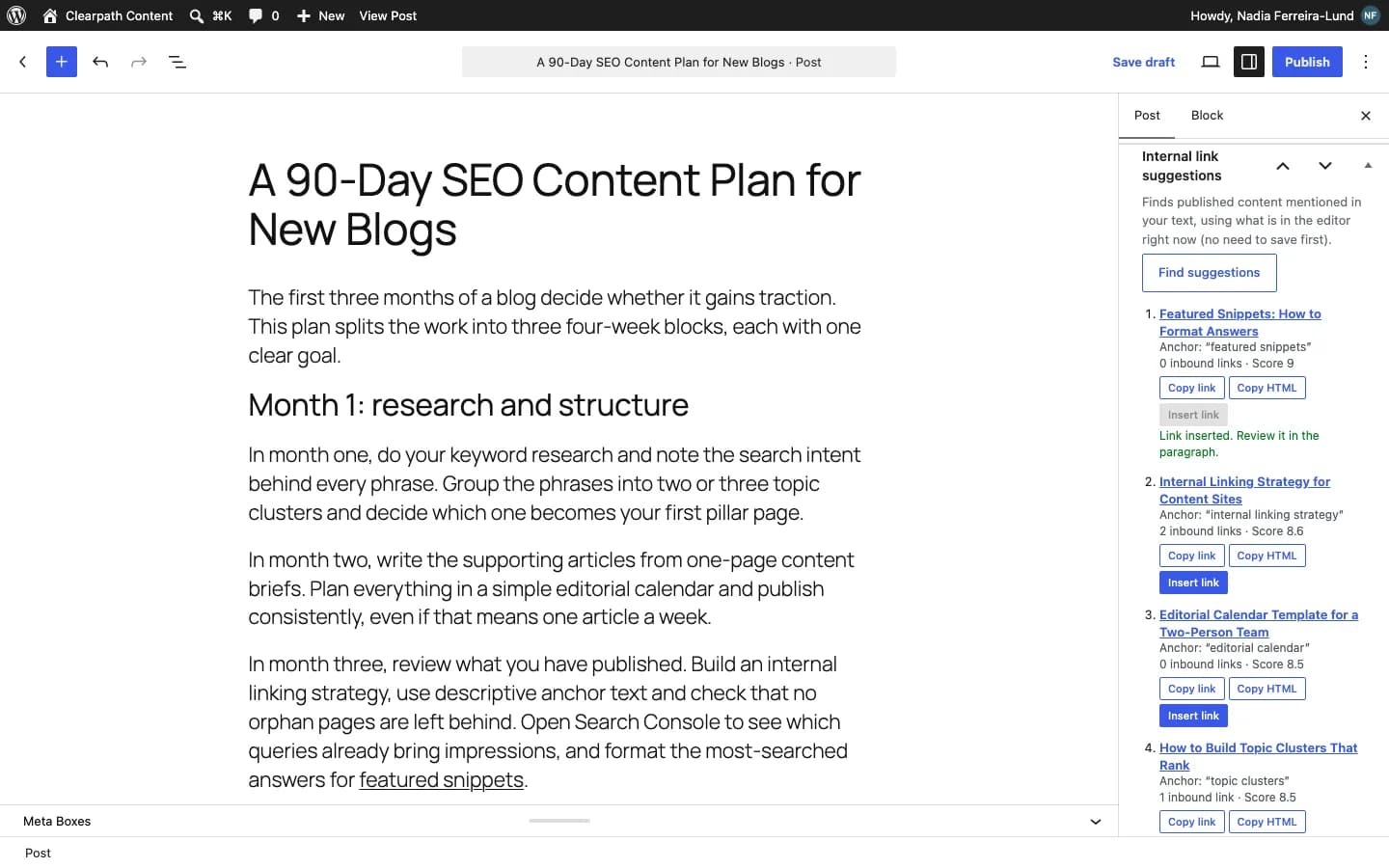Open Nadia Ferreira-Lund account avatar
This screenshot has height=868, width=1389.
pyautogui.click(x=1371, y=15)
